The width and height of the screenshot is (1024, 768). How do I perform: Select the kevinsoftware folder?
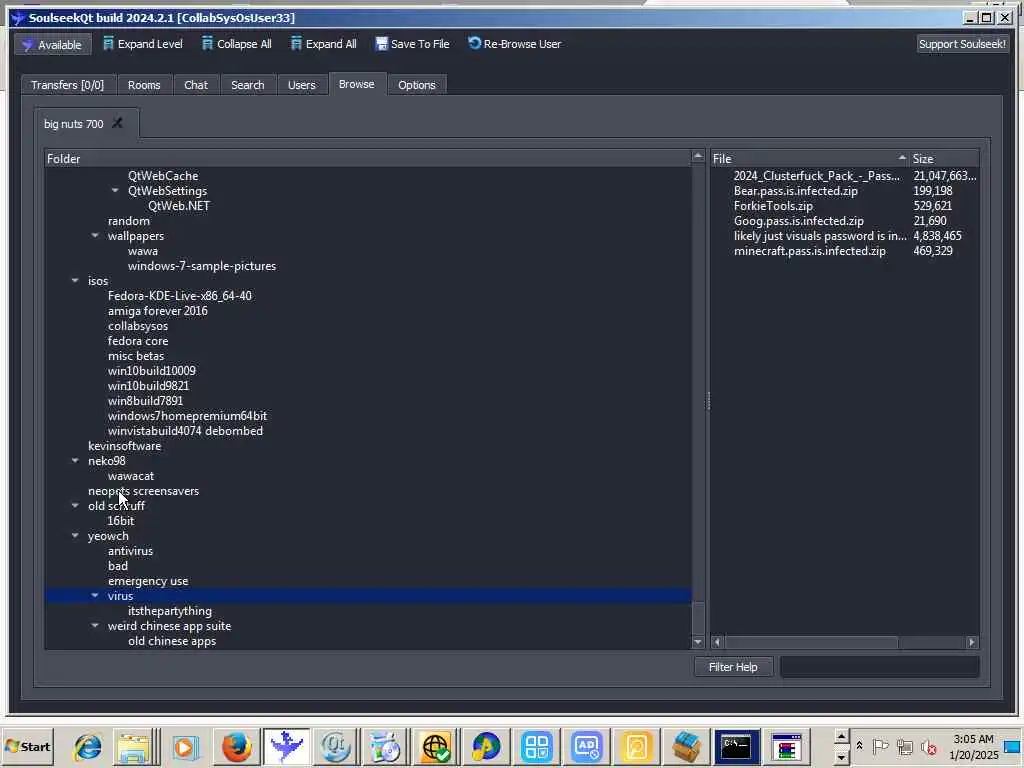pyautogui.click(x=125, y=446)
